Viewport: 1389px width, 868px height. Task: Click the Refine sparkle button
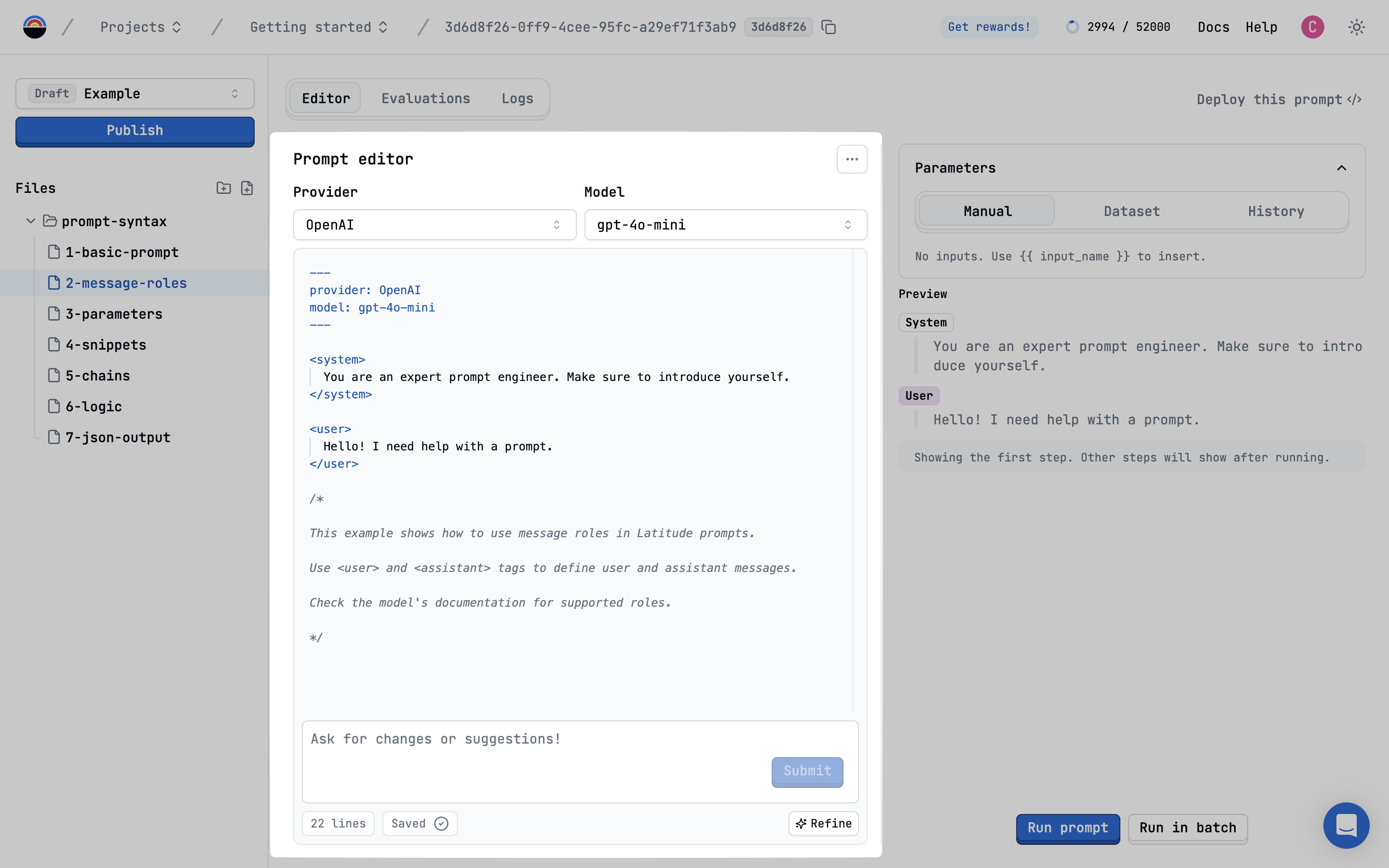pos(823,823)
